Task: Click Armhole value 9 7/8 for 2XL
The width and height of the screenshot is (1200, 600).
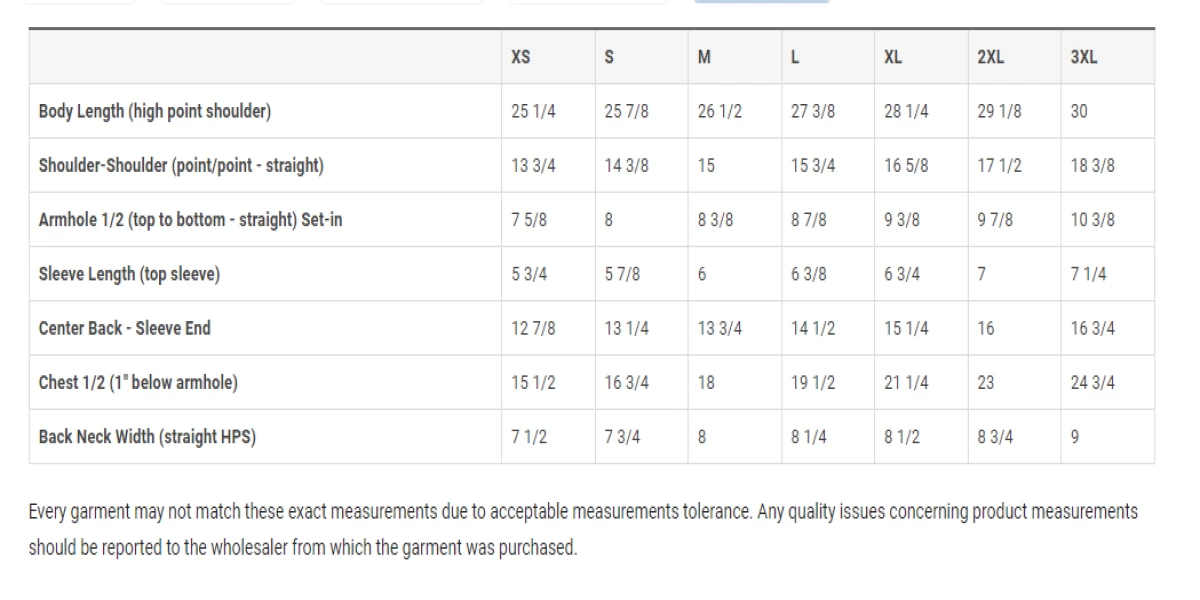Action: (x=995, y=219)
